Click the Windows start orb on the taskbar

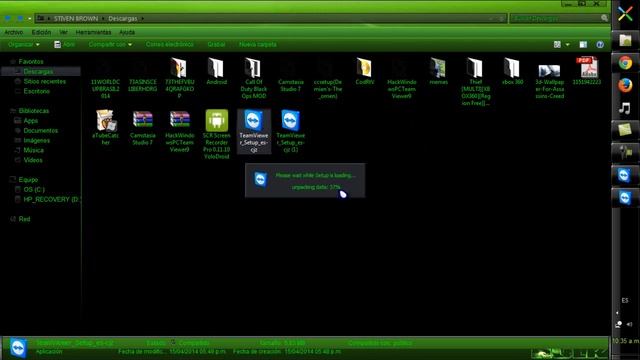[625, 14]
